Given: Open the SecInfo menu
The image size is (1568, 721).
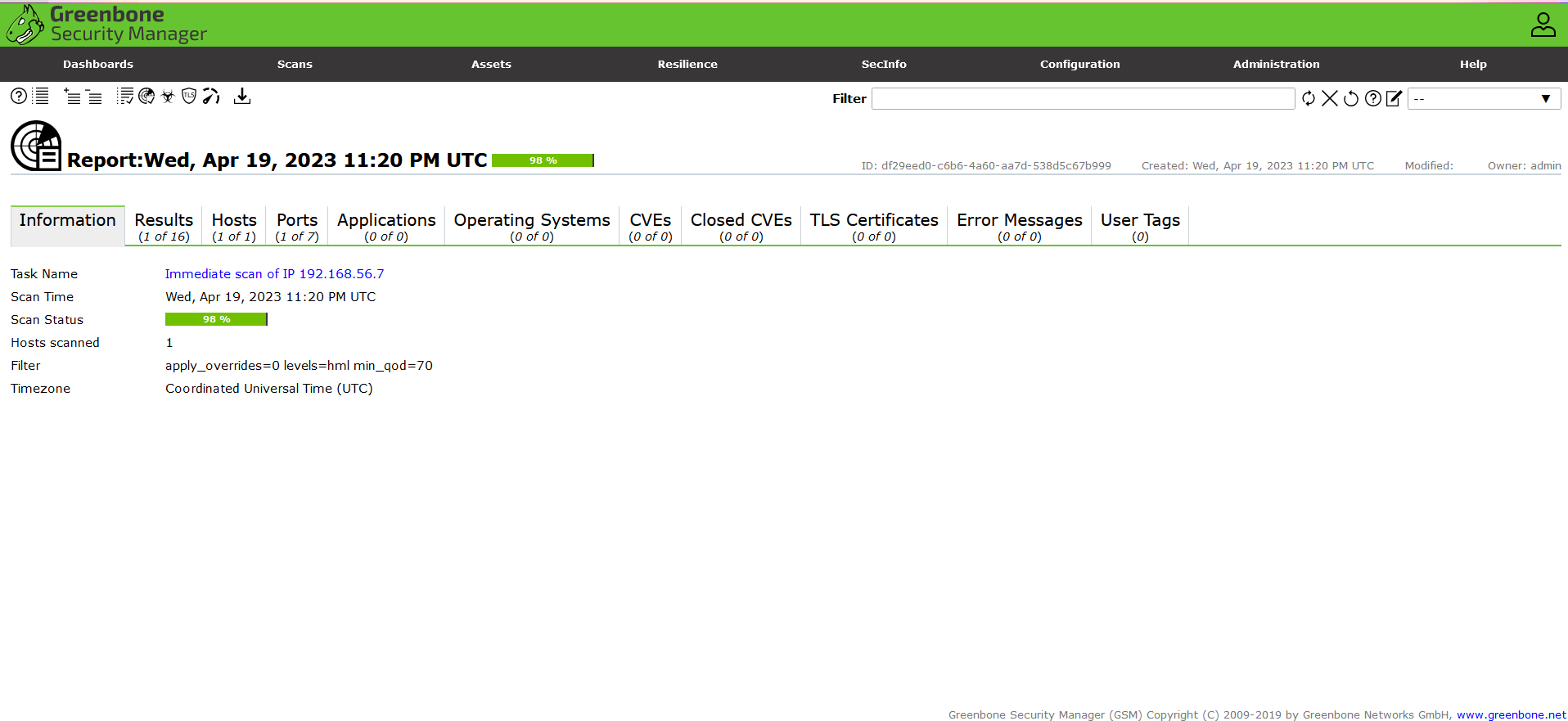Looking at the screenshot, I should [x=884, y=64].
